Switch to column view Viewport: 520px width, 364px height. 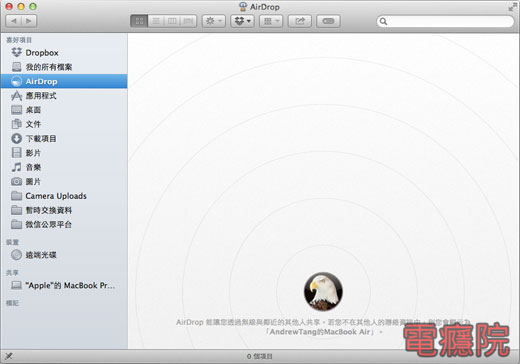tap(172, 21)
